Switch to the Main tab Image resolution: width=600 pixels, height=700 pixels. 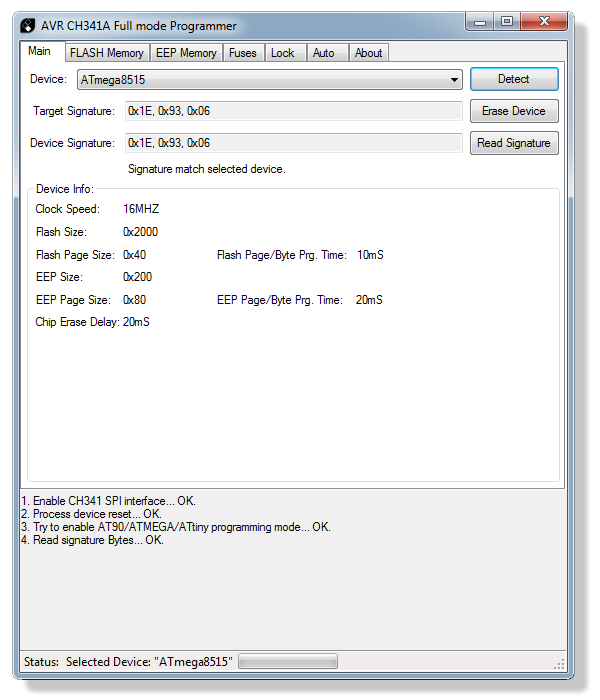point(42,51)
